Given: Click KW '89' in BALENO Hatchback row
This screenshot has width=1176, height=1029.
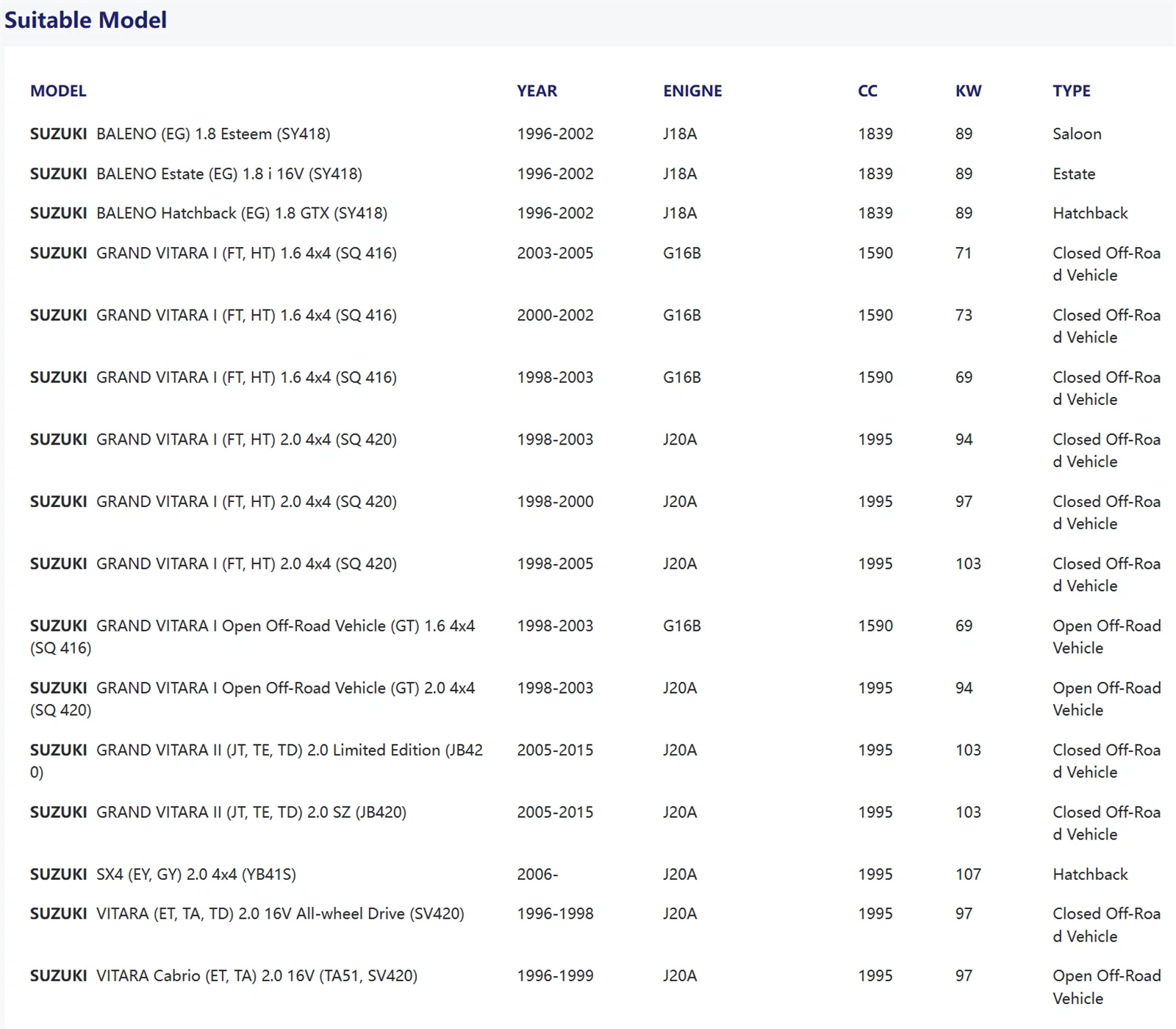Looking at the screenshot, I should tap(964, 213).
